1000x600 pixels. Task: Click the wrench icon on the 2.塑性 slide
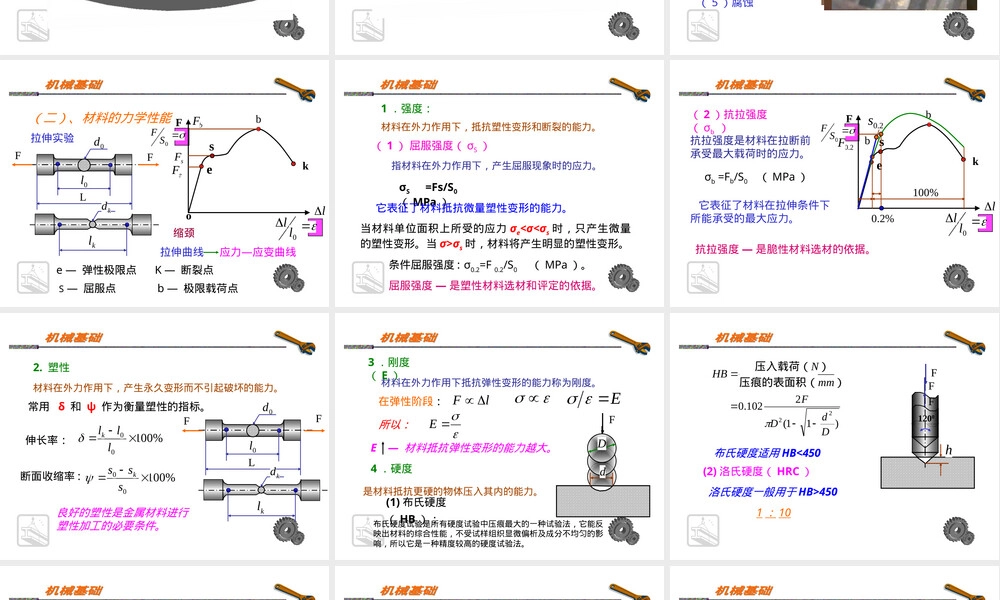pos(295,342)
